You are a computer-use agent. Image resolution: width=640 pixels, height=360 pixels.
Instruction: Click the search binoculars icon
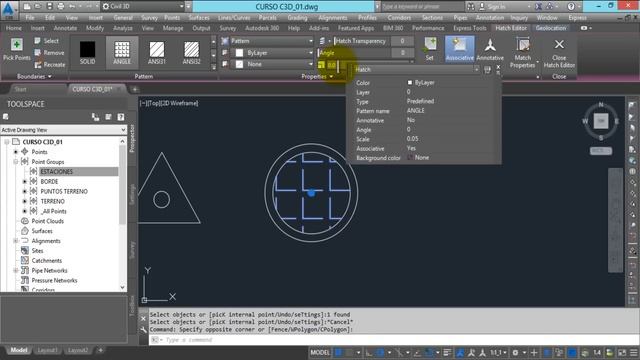click(x=470, y=7)
